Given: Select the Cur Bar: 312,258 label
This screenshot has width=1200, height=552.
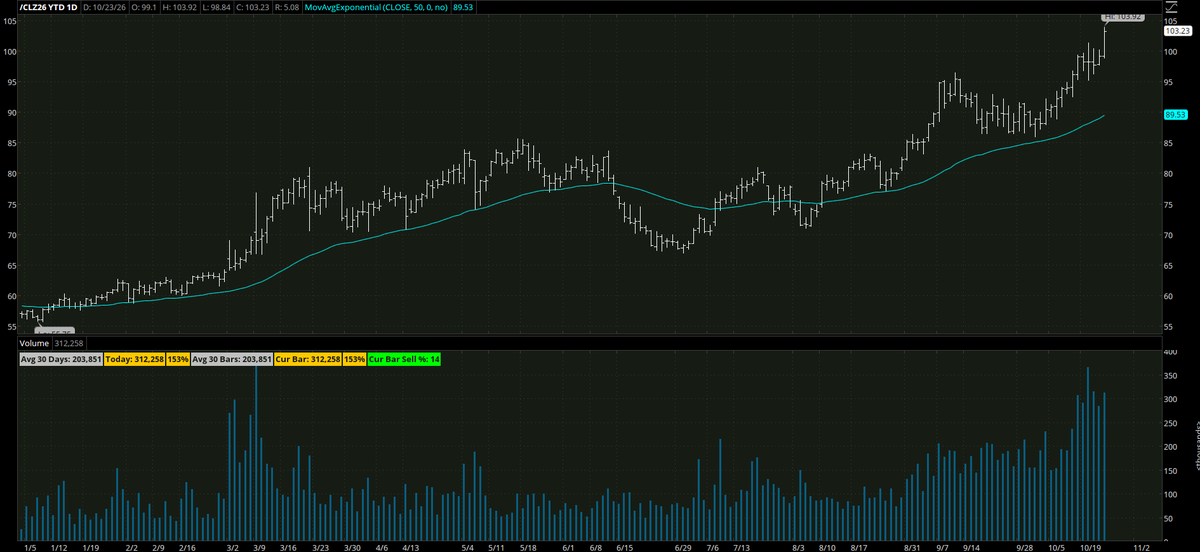Looking at the screenshot, I should click(309, 359).
